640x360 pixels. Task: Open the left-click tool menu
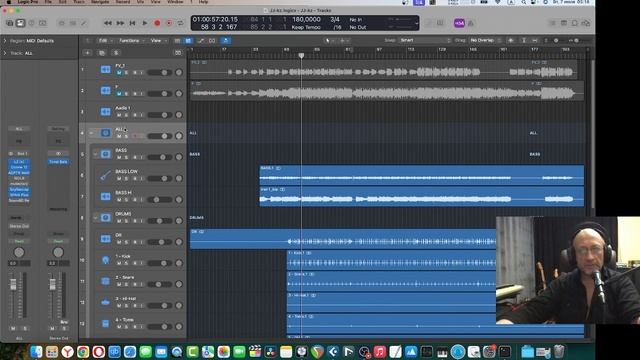329,40
